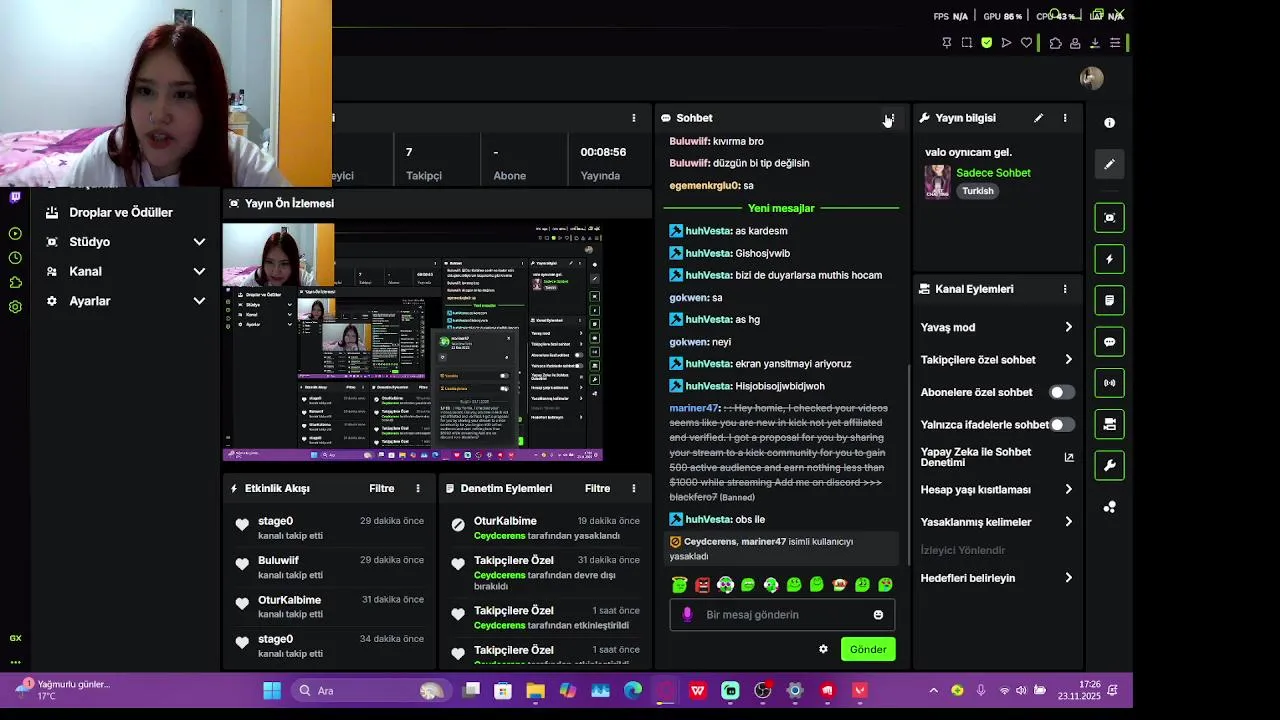Click the pin icon in the browser toolbar

(x=947, y=43)
